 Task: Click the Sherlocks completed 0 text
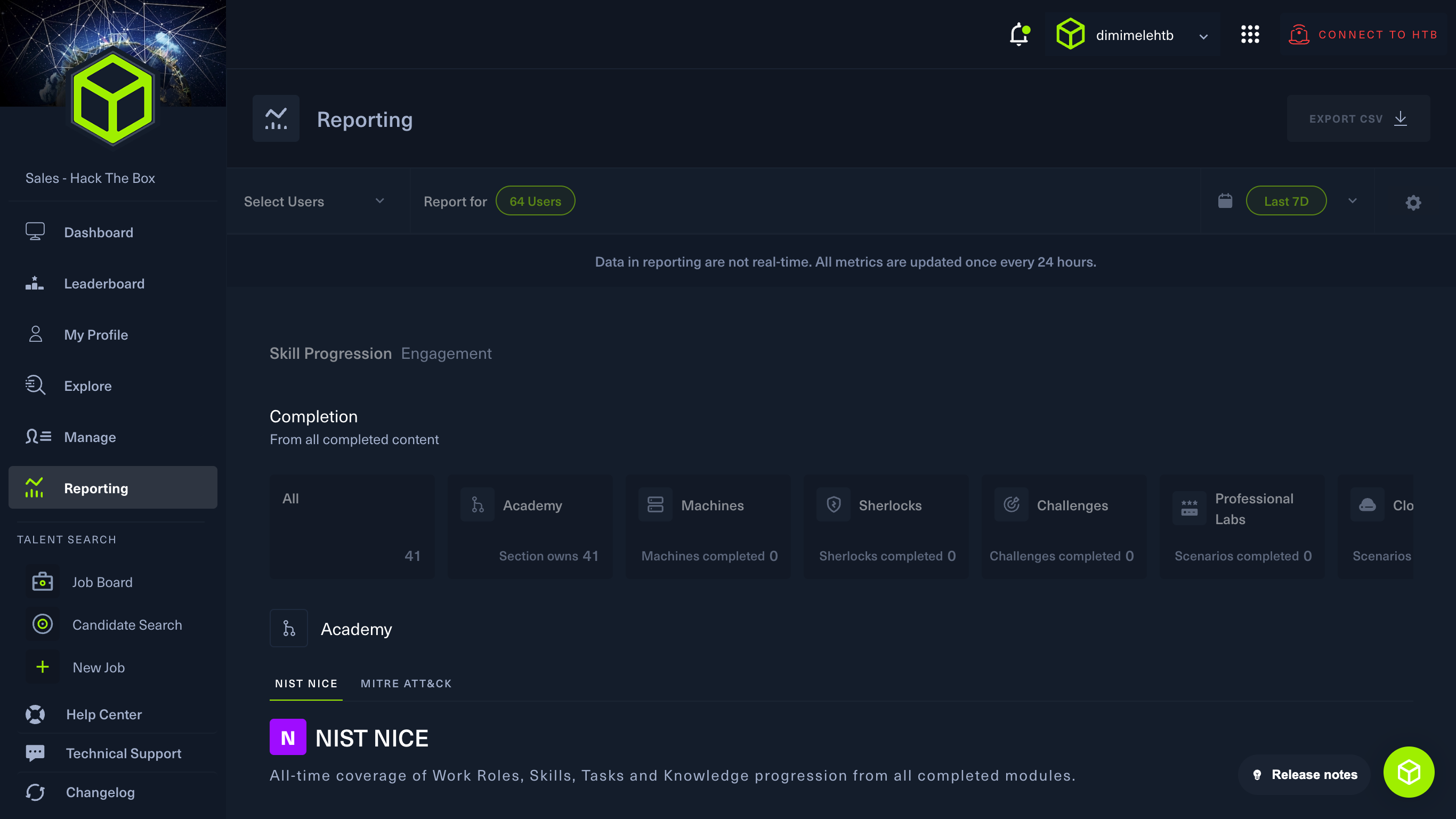[x=887, y=556]
